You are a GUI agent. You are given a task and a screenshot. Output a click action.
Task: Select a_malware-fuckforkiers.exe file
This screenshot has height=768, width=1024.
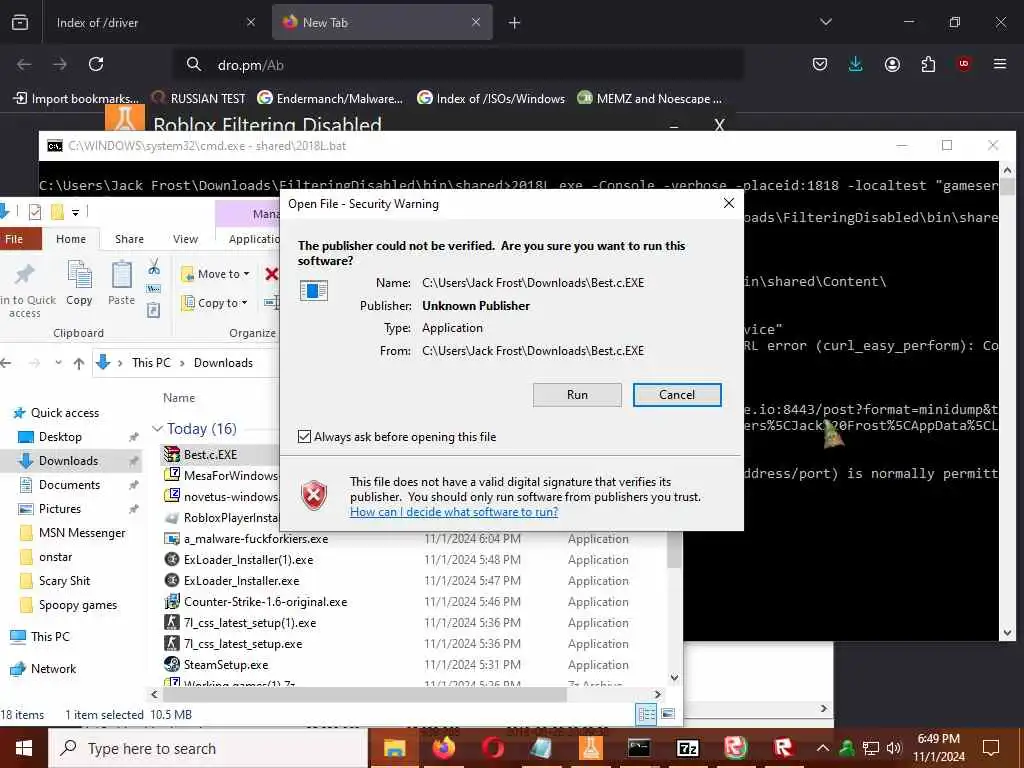point(256,539)
